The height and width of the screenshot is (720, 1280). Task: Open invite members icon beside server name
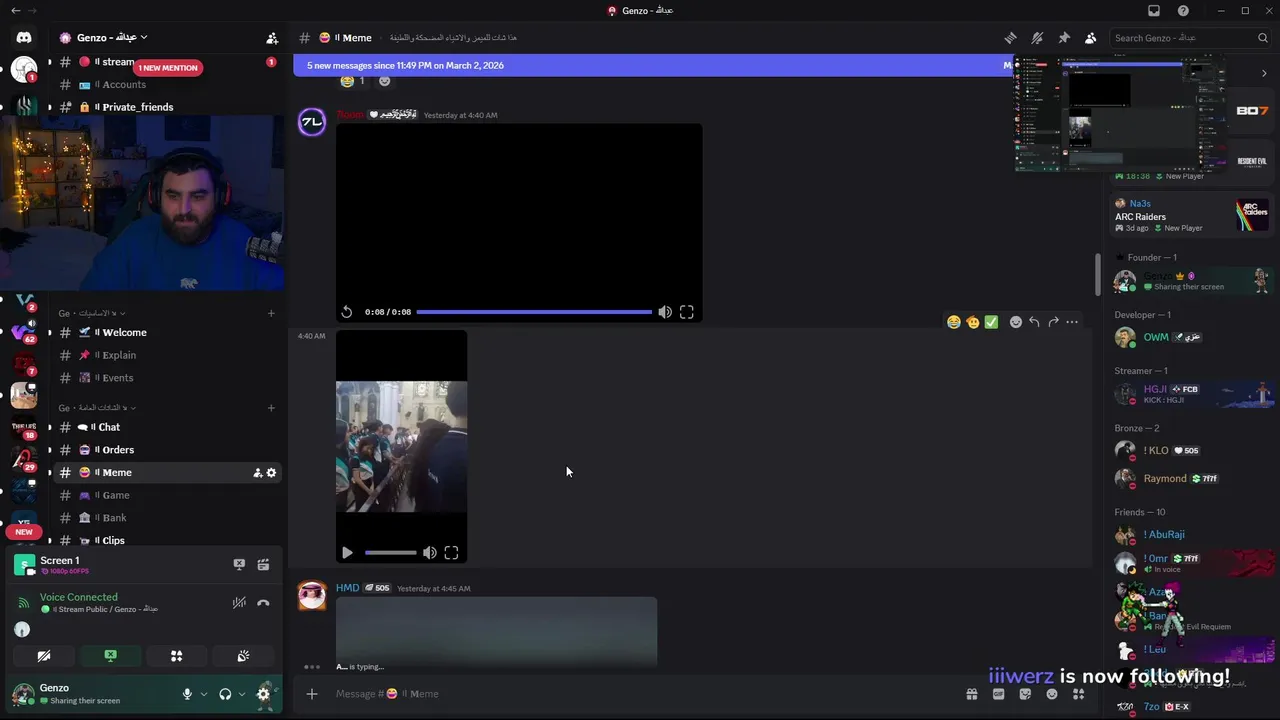[272, 38]
